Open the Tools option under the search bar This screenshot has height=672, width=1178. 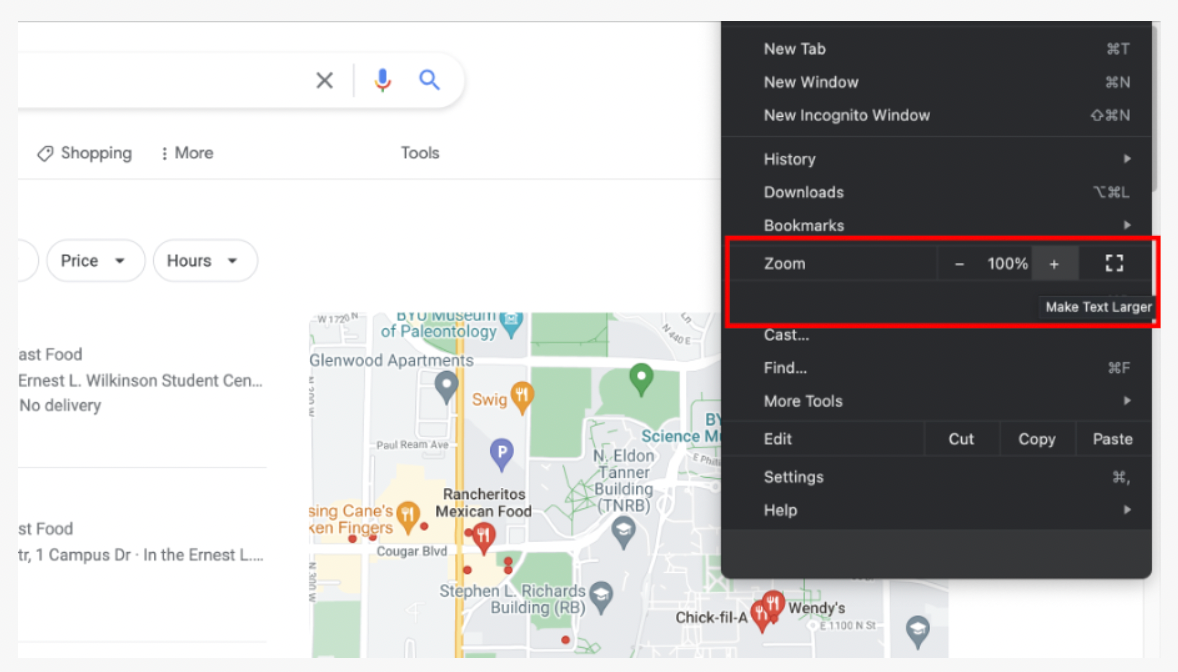point(419,153)
